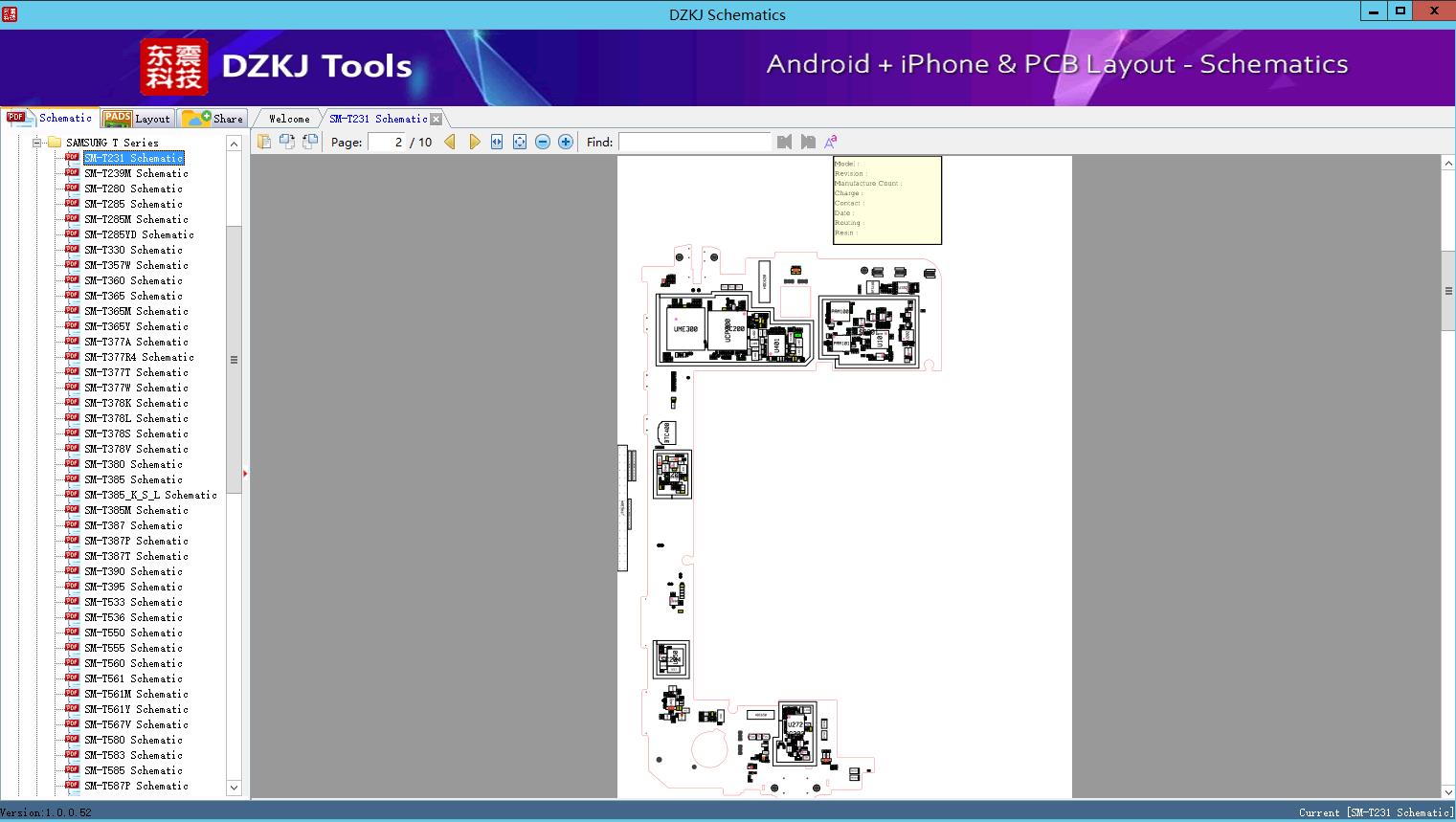The height and width of the screenshot is (822, 1456).
Task: Open SM-T561M Schematic
Action: 136,694
